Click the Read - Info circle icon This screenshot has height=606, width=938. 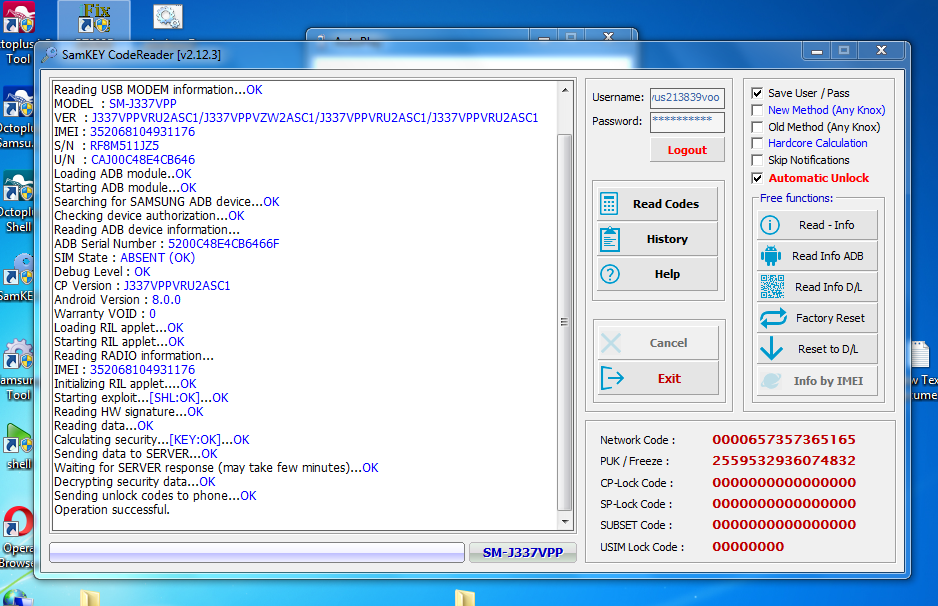click(770, 225)
